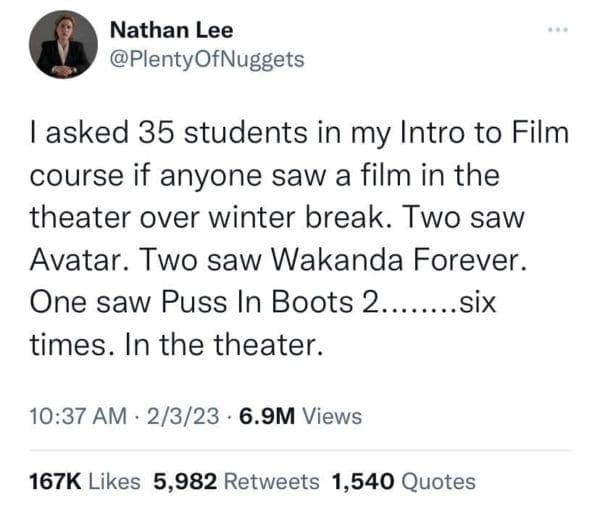Image resolution: width=600 pixels, height=508 pixels.
Task: View the 5,982 Retweets list
Action: 236,481
